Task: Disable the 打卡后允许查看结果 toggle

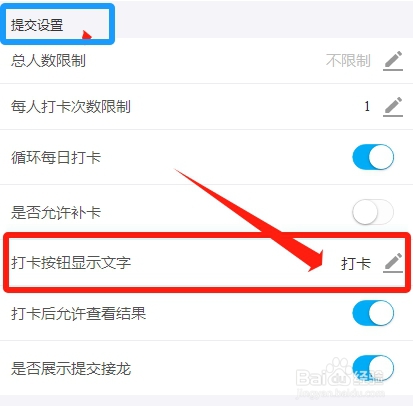Action: [373, 313]
